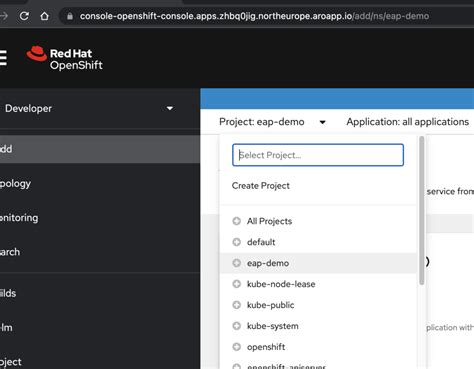The image size is (474, 369).
Task: Favorite the kube-node-lease project star icon
Action: (x=236, y=284)
